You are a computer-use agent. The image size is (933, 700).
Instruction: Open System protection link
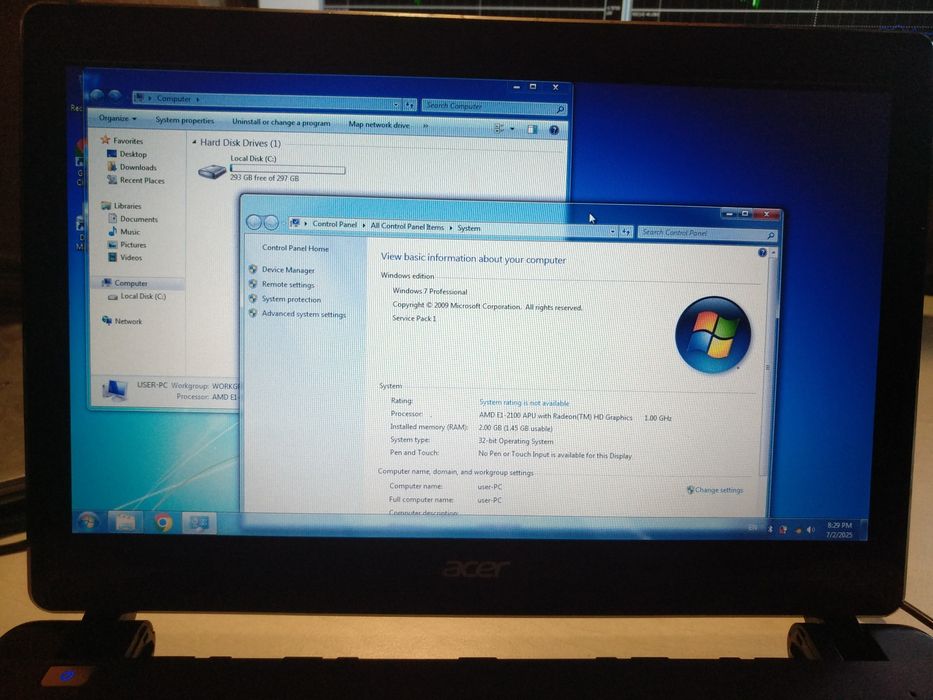coord(291,299)
